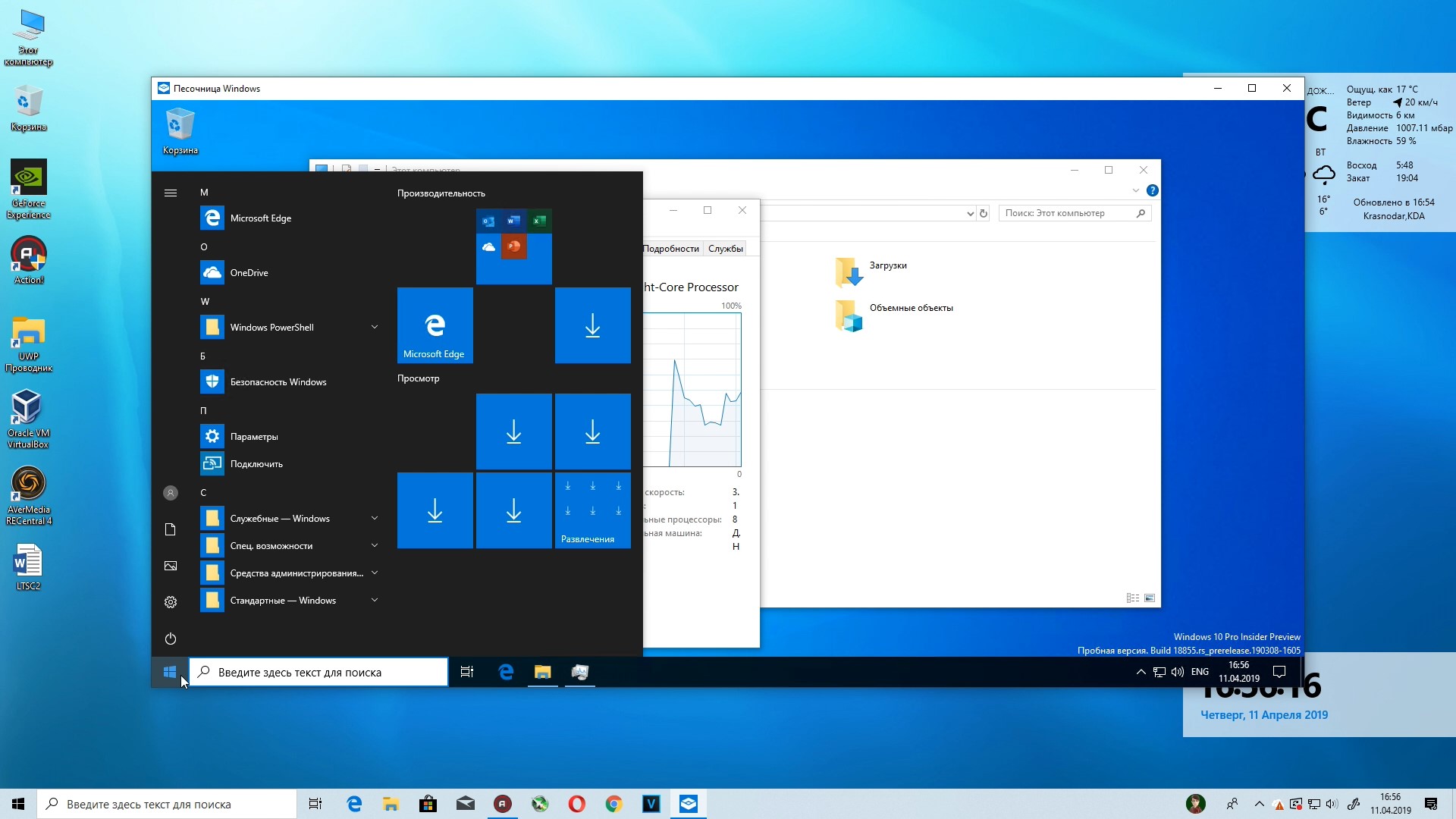The height and width of the screenshot is (819, 1456).
Task: Open Oracle VM VirtualBox desktop shortcut
Action: (29, 419)
